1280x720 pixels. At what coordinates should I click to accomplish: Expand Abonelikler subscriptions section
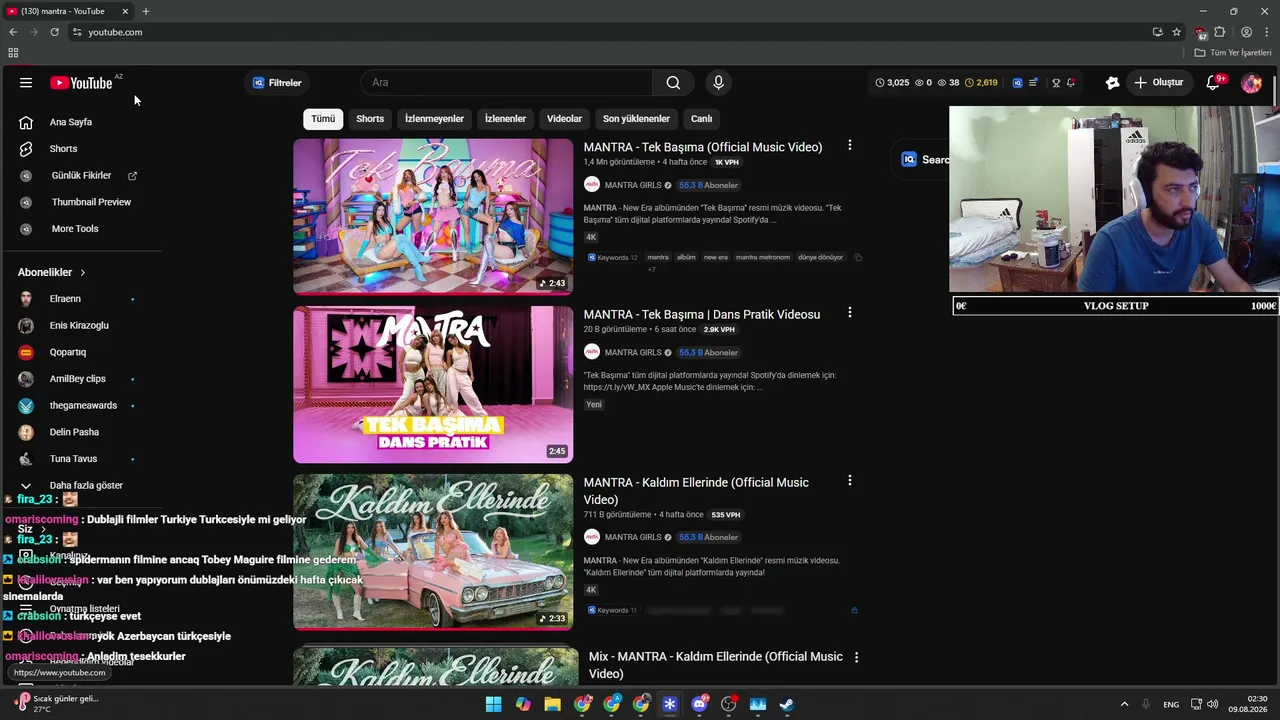coord(52,272)
